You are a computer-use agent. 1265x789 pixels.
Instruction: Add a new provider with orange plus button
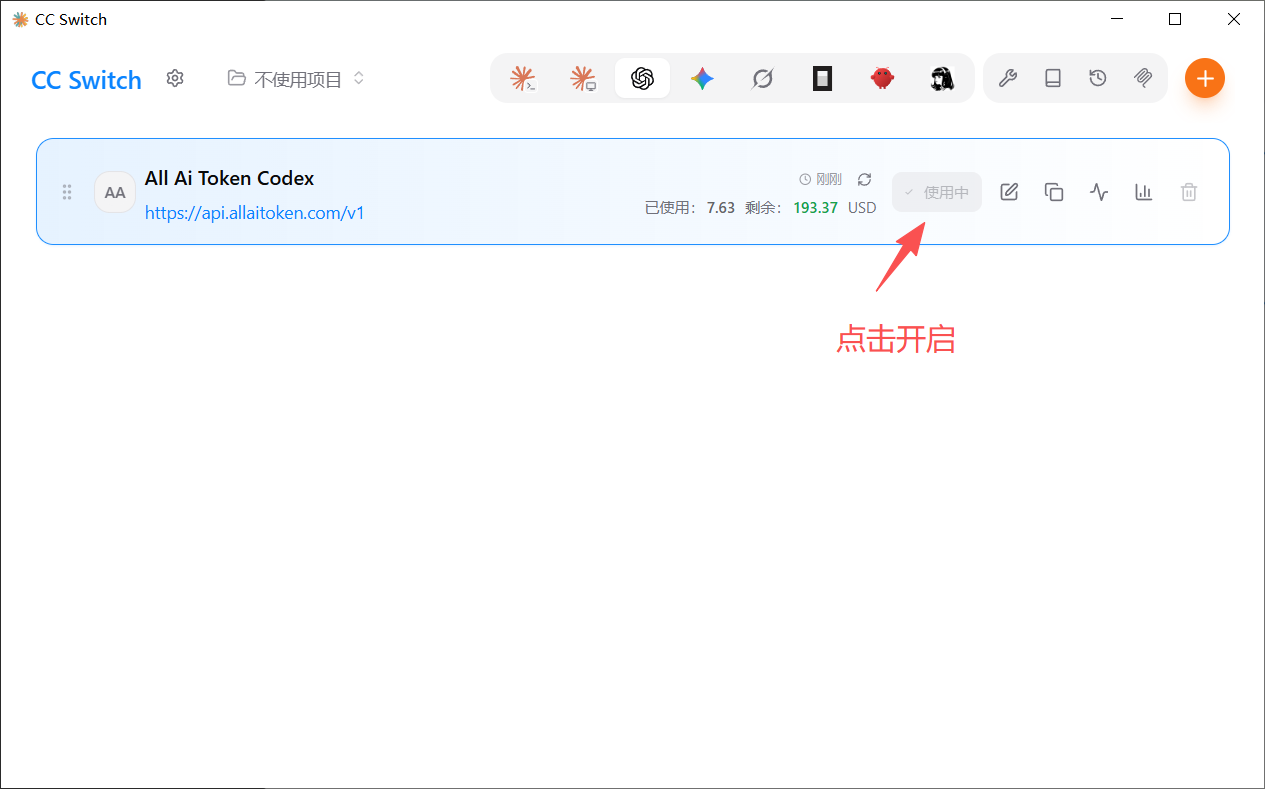[x=1205, y=78]
